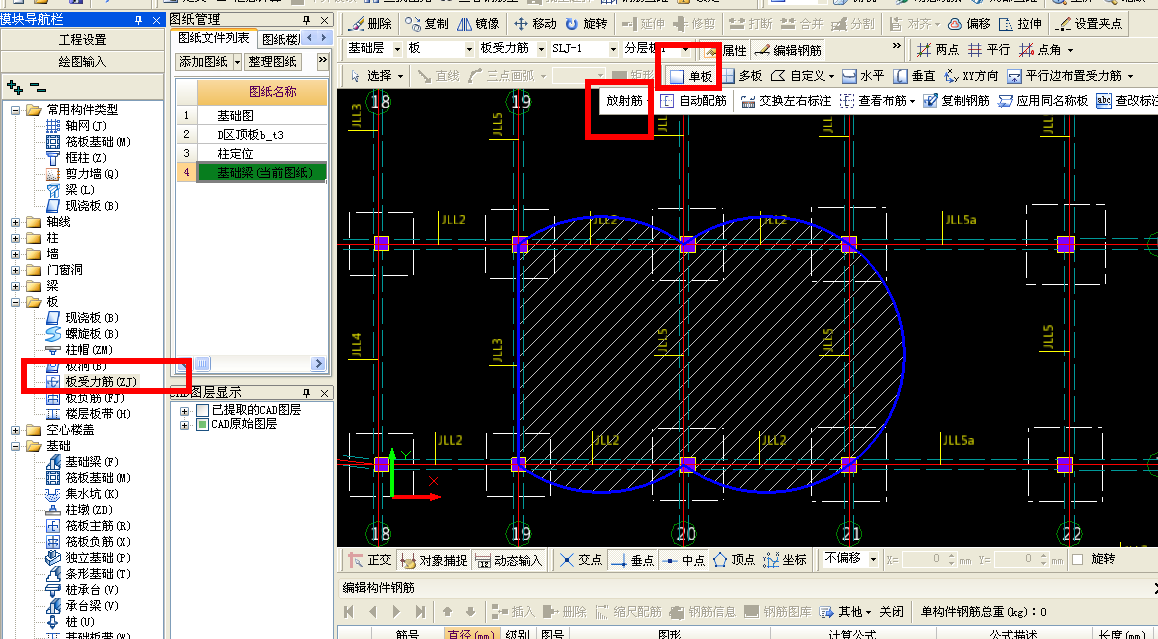Select 水平 horizontal rebar direction
The width and height of the screenshot is (1158, 639).
[863, 75]
